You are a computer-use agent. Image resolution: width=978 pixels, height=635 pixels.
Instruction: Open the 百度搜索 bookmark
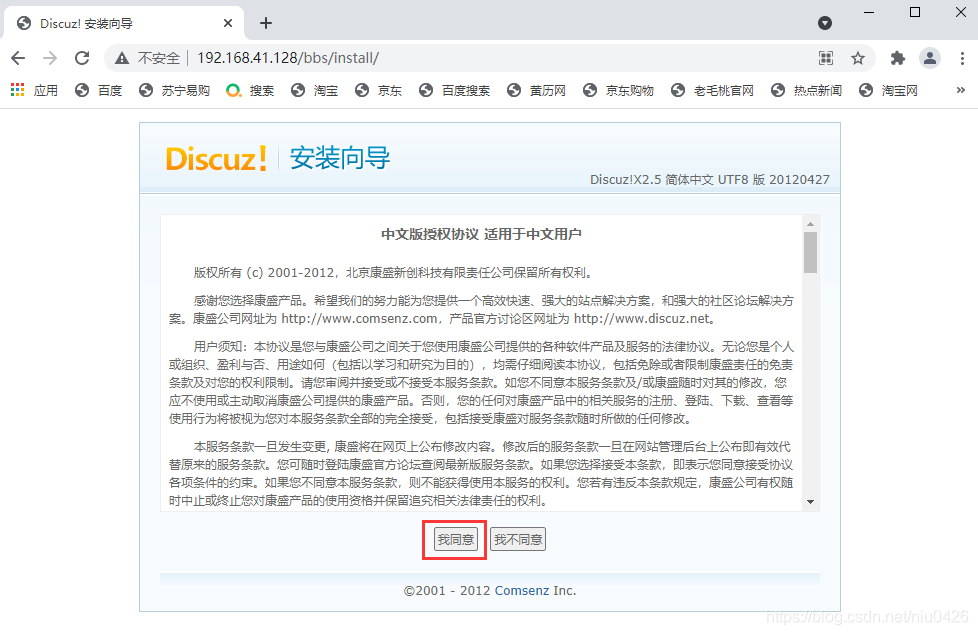point(455,90)
